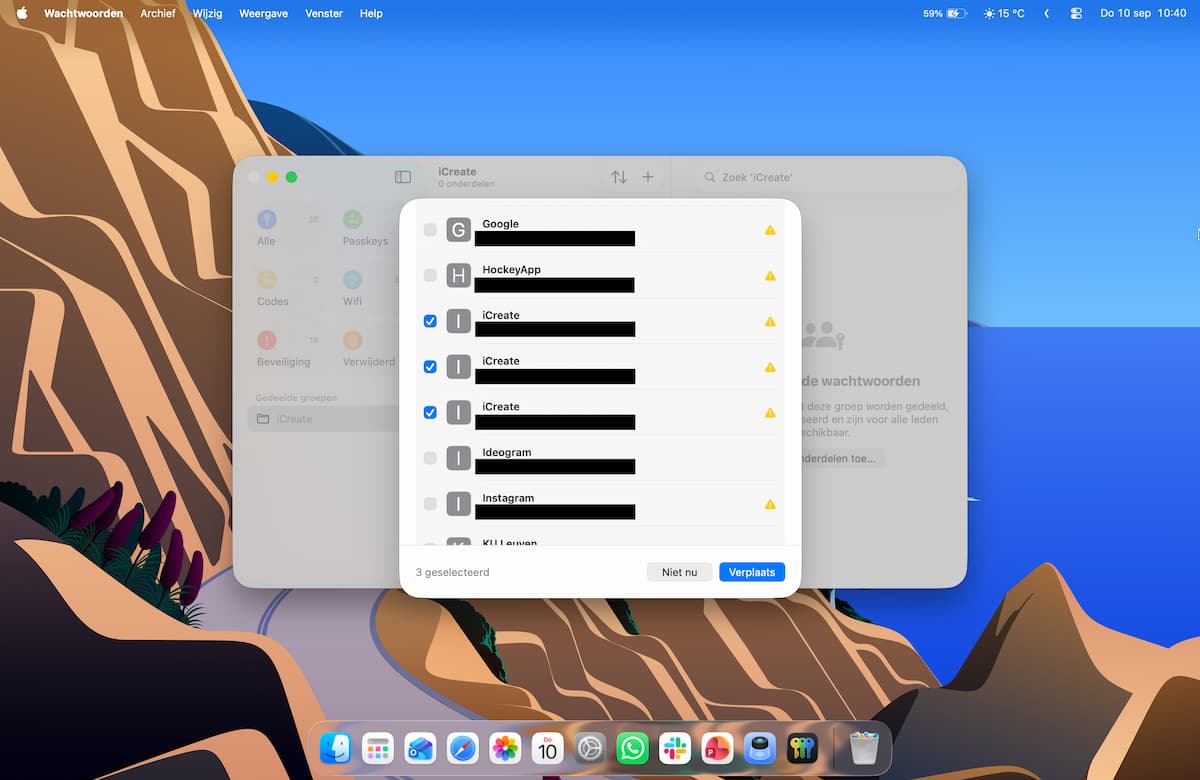Open Launchpad apps grid in Dock

pos(377,748)
